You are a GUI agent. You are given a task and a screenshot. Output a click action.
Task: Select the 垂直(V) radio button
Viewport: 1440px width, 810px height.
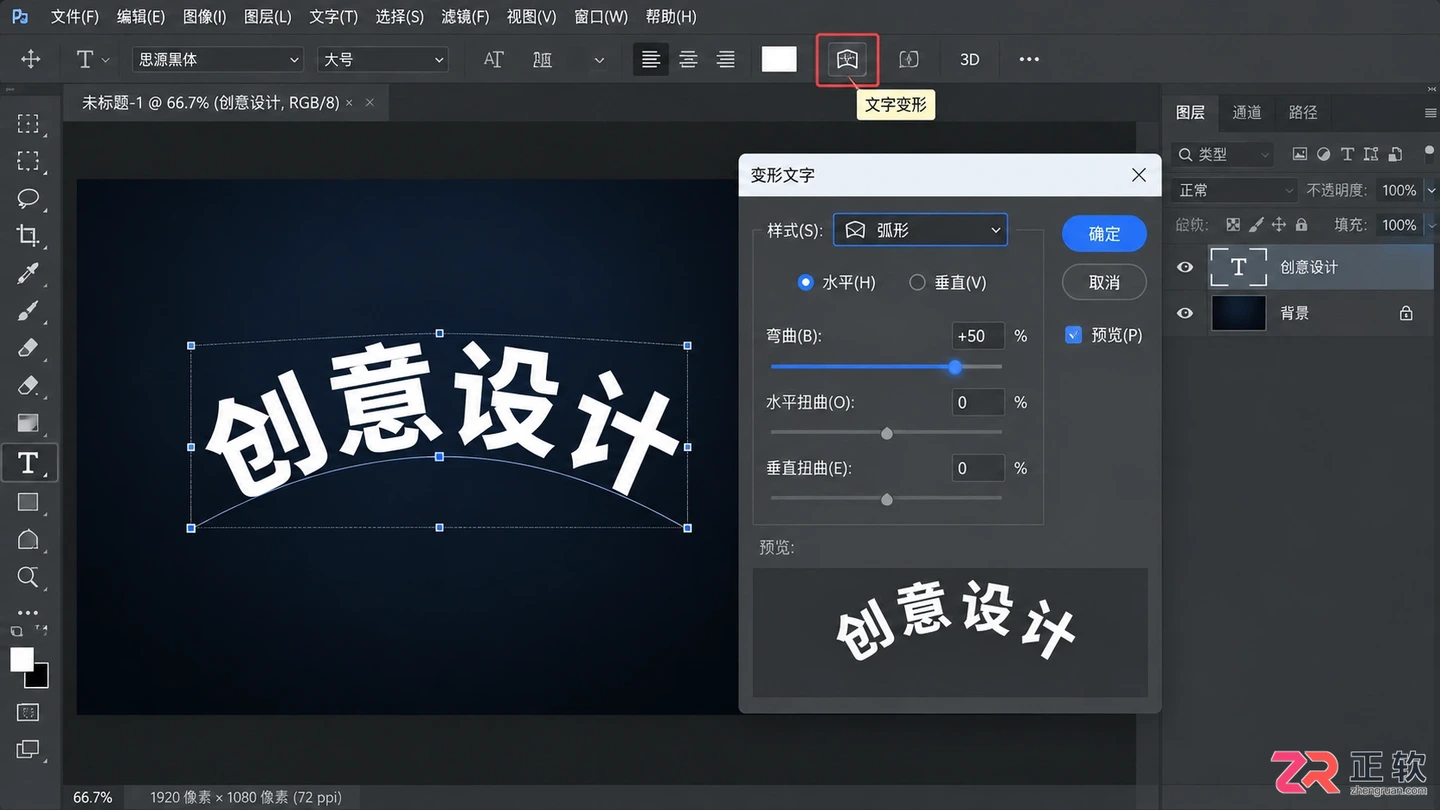point(917,283)
